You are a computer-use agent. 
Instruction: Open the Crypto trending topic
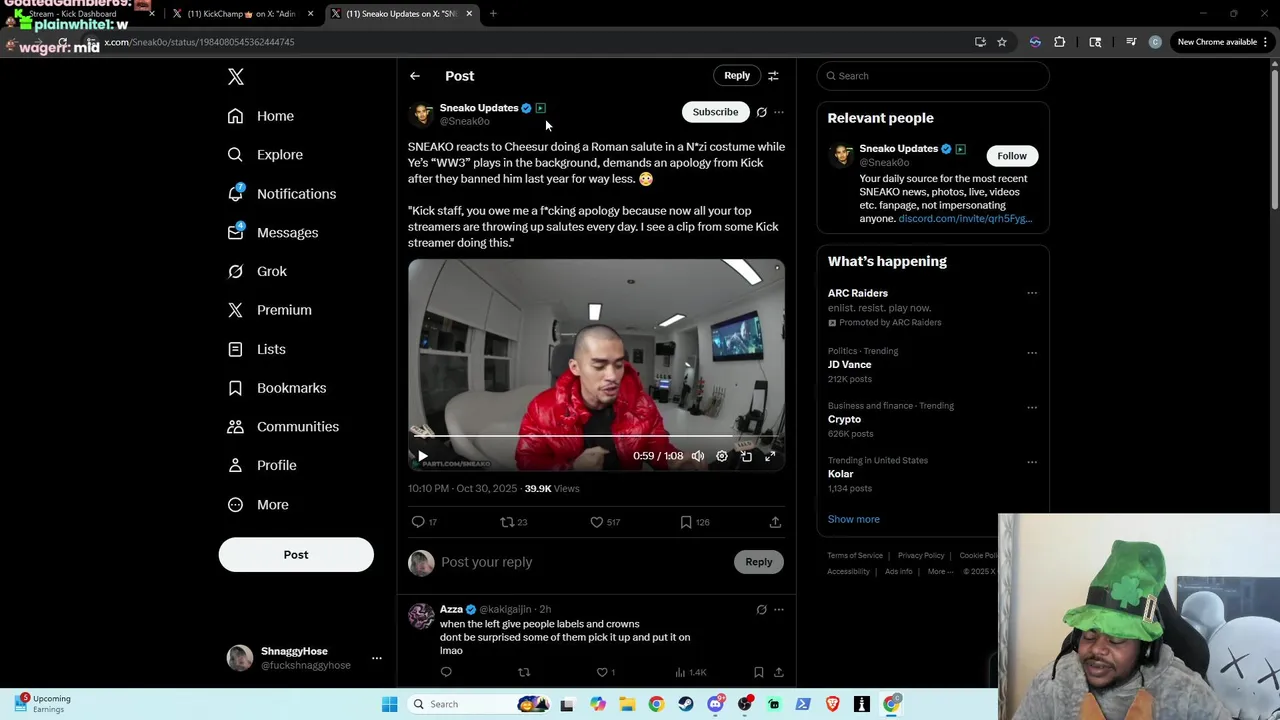tap(844, 420)
